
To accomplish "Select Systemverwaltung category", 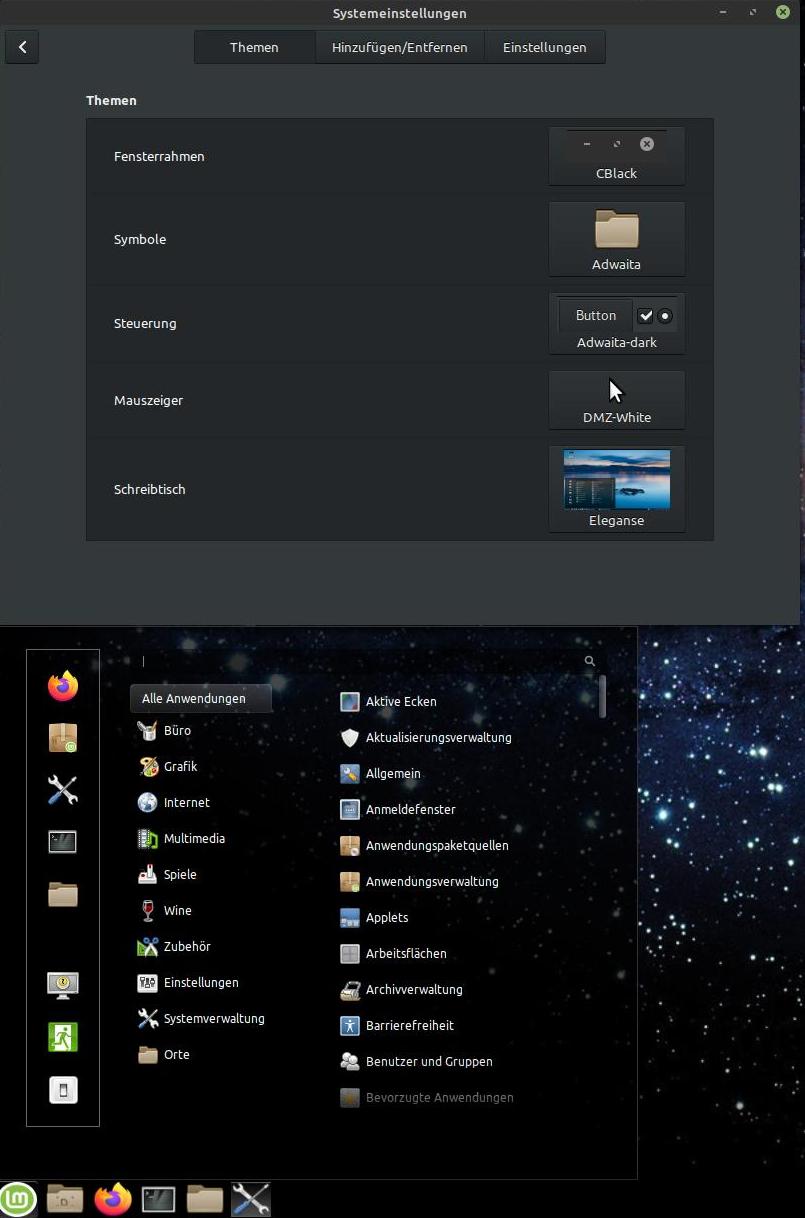I will point(201,1019).
